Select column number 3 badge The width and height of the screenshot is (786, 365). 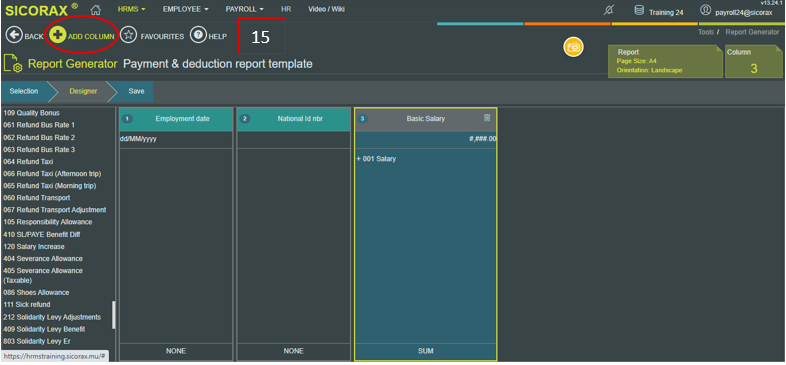pyautogui.click(x=362, y=119)
